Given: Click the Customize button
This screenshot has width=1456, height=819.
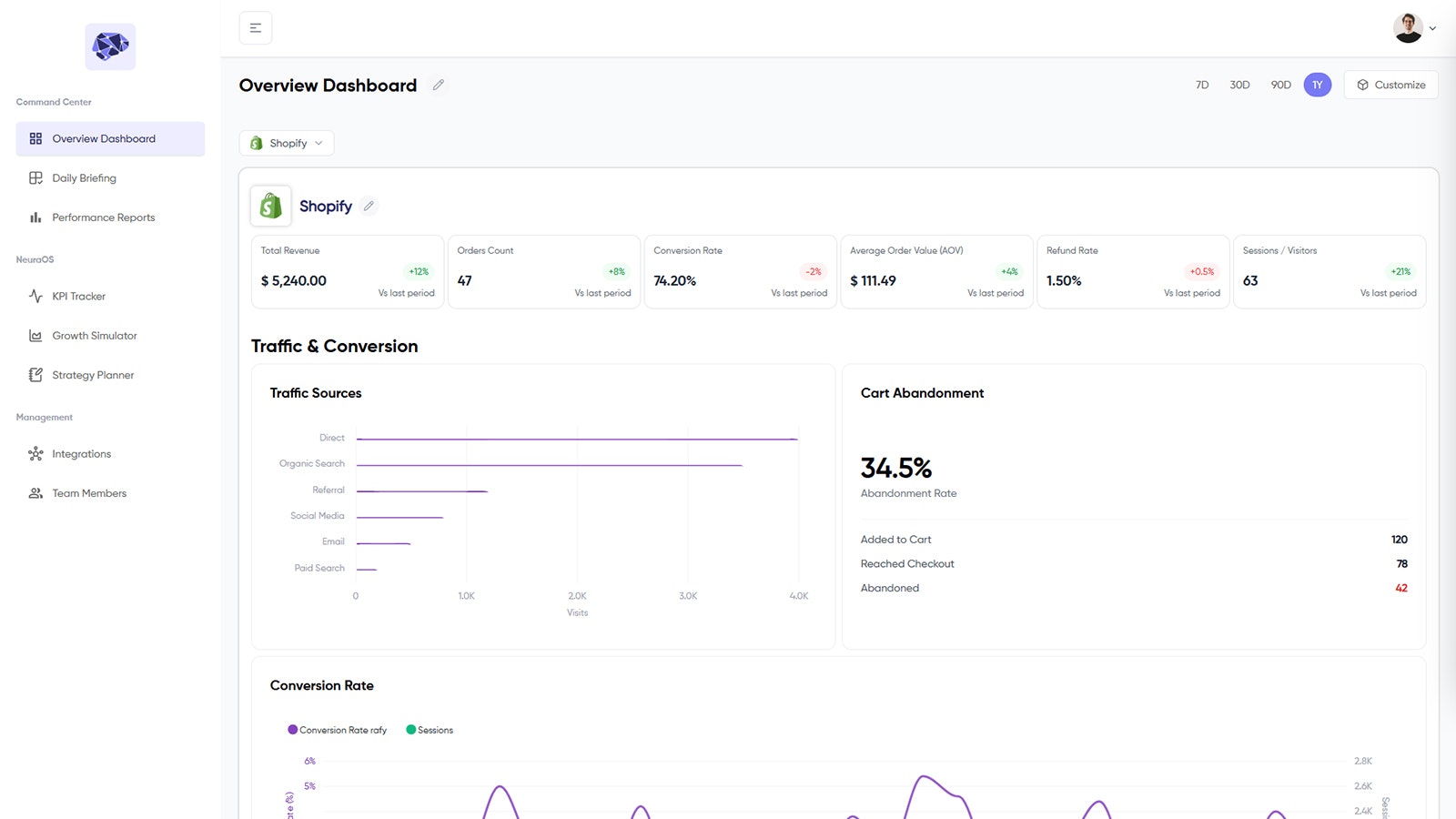Looking at the screenshot, I should [1390, 85].
